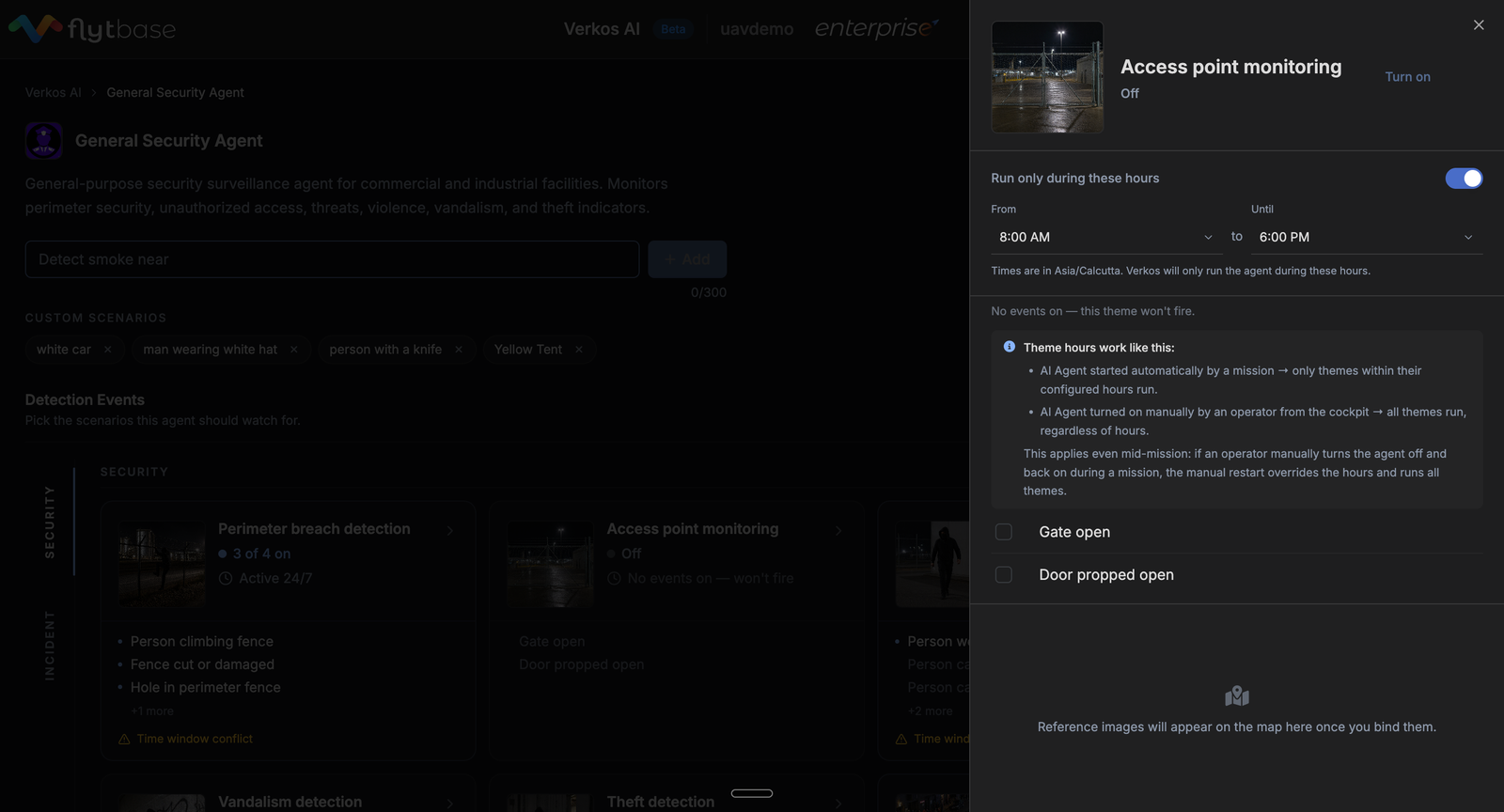
Task: Click the map pin icon above Reference images
Action: coord(1237,695)
